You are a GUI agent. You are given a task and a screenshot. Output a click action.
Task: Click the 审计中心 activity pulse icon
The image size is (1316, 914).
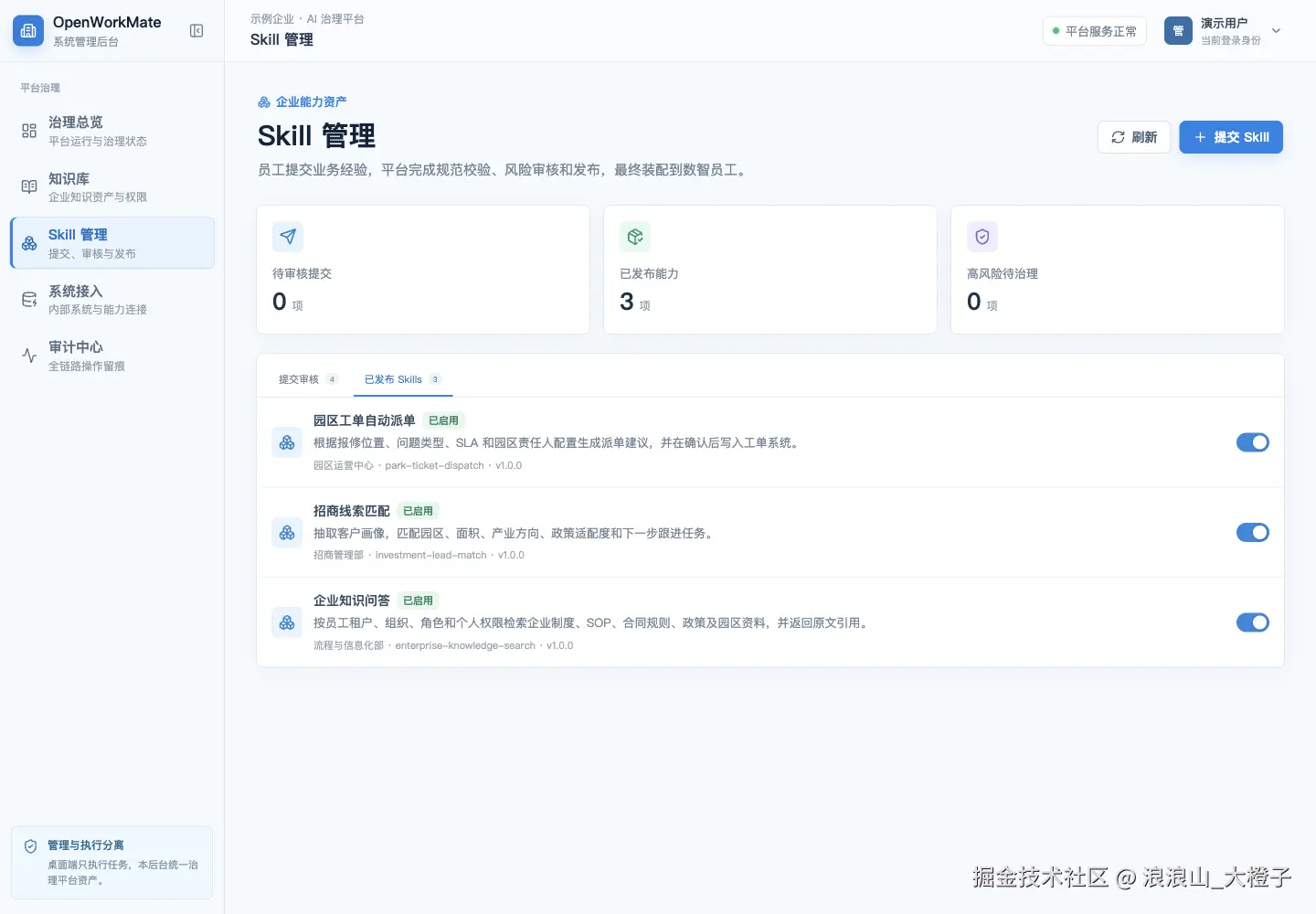29,356
